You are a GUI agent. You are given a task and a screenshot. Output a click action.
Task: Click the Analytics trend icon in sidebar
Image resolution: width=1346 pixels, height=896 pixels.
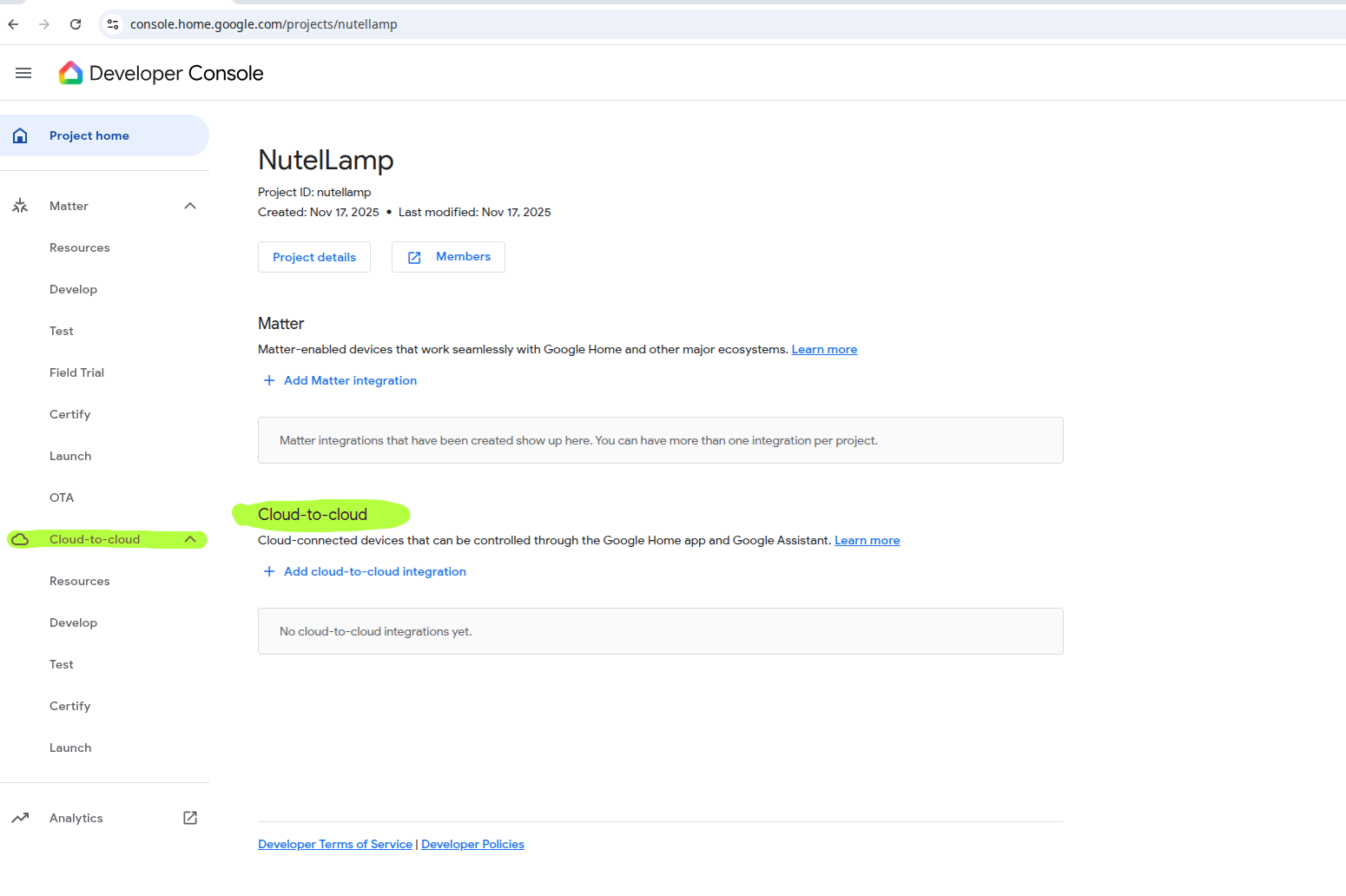pos(20,818)
